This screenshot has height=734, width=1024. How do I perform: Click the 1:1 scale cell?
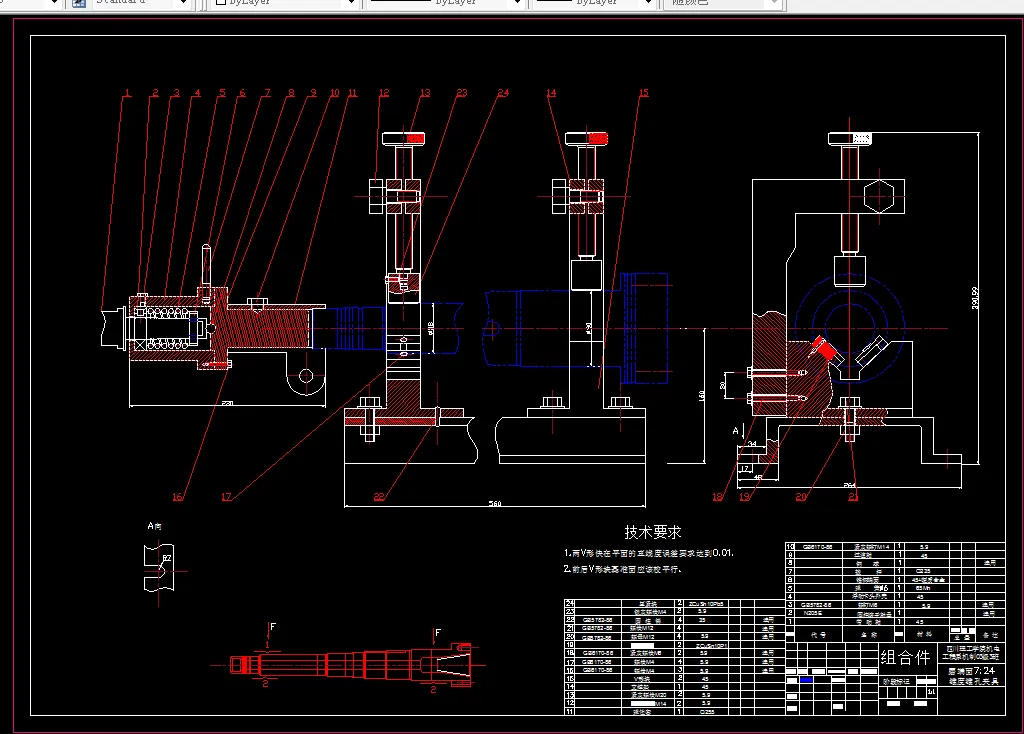932,692
